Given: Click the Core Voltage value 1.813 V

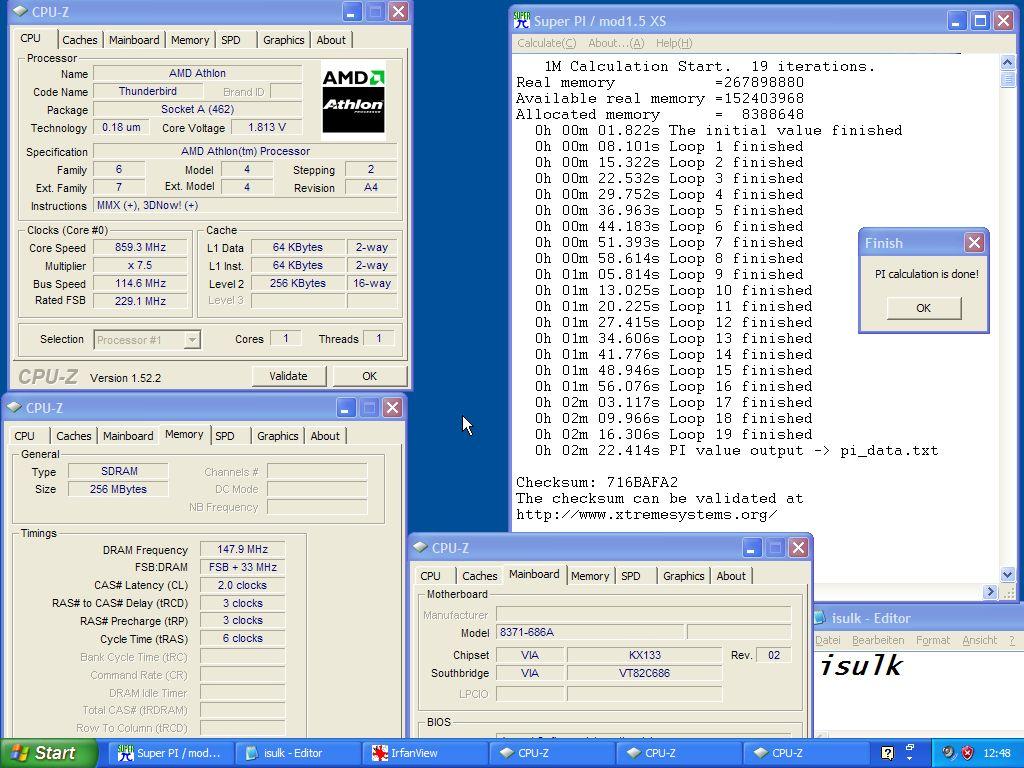Looking at the screenshot, I should 266,127.
